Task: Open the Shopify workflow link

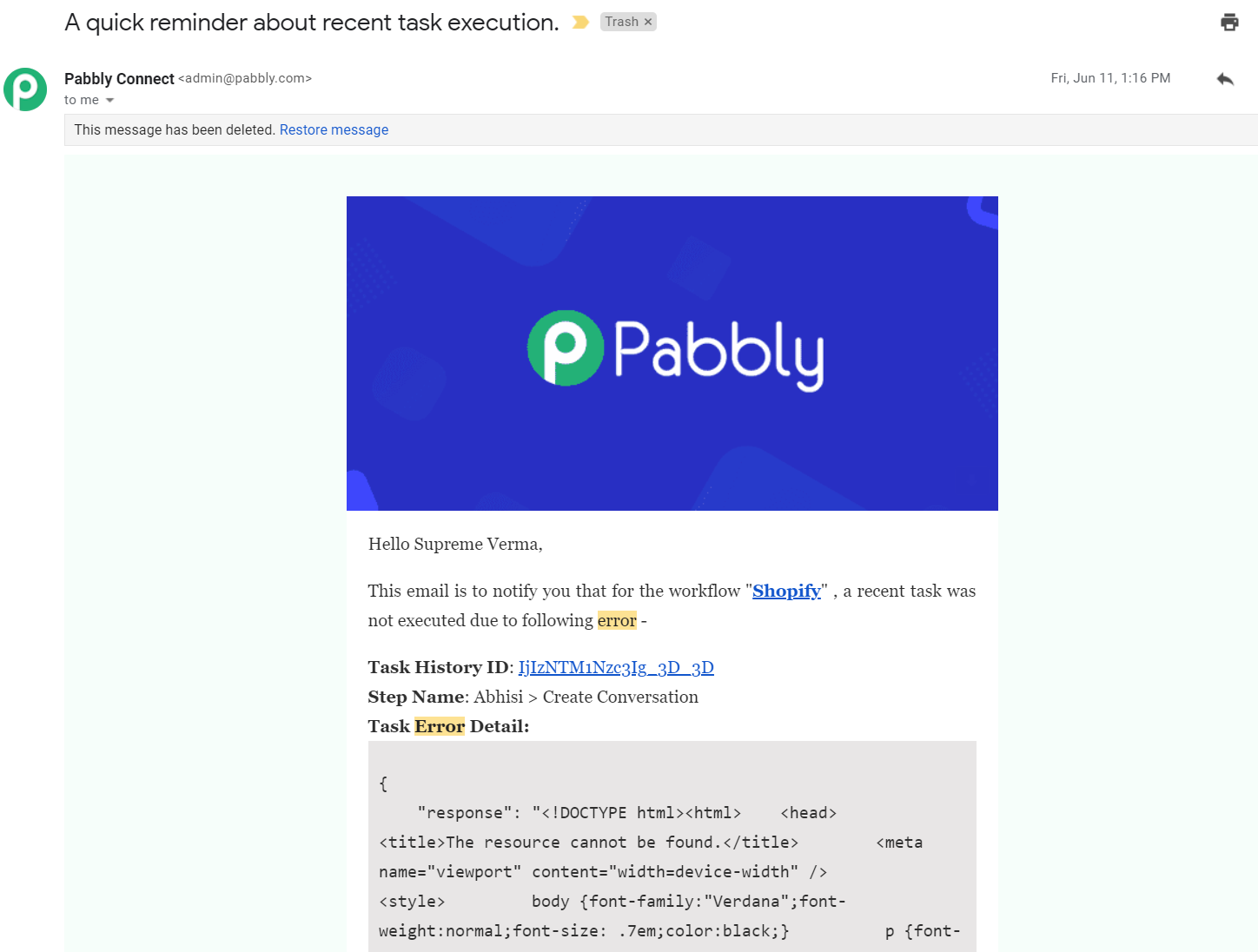Action: click(x=786, y=591)
